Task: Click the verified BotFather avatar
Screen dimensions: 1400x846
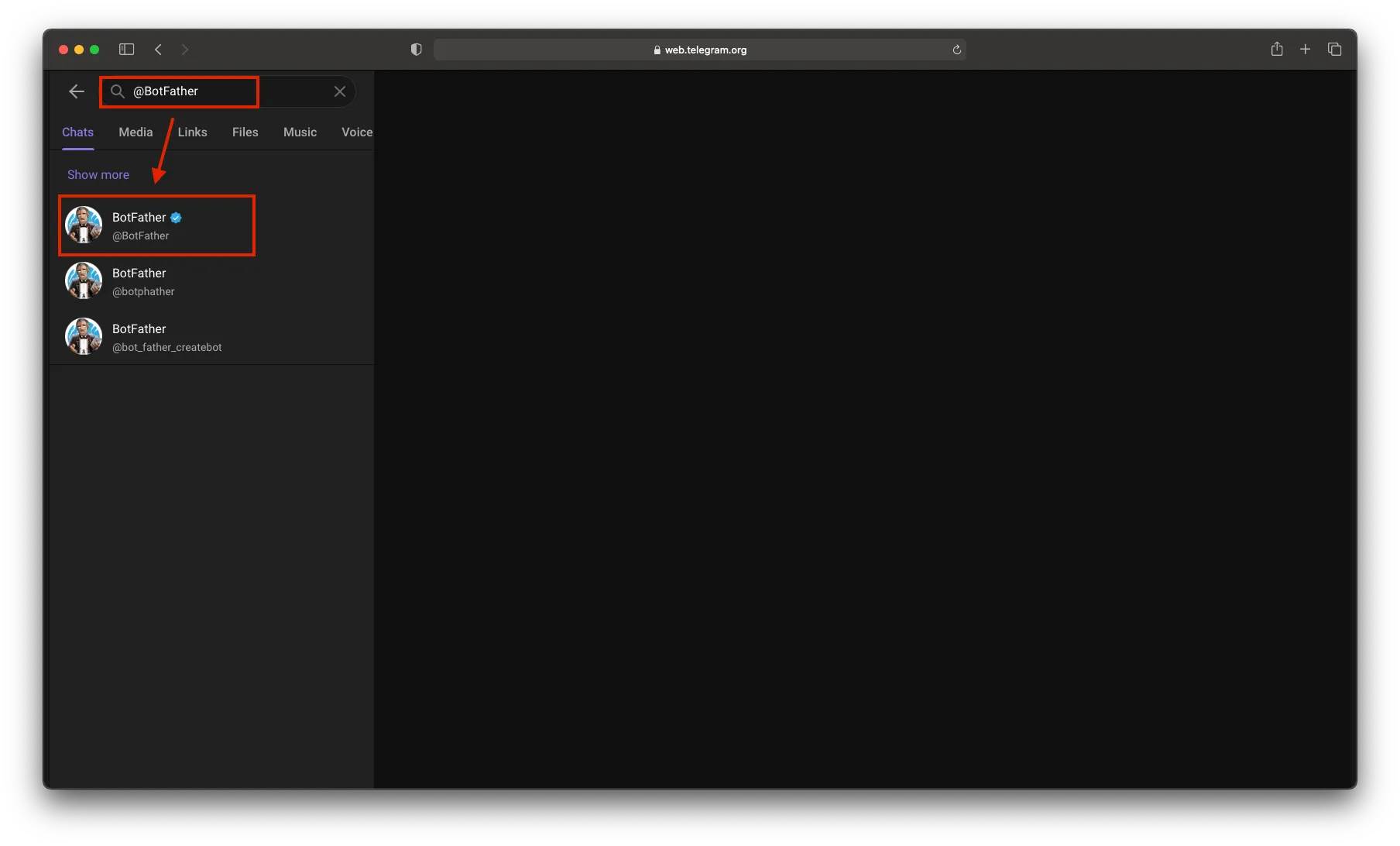Action: click(x=84, y=225)
